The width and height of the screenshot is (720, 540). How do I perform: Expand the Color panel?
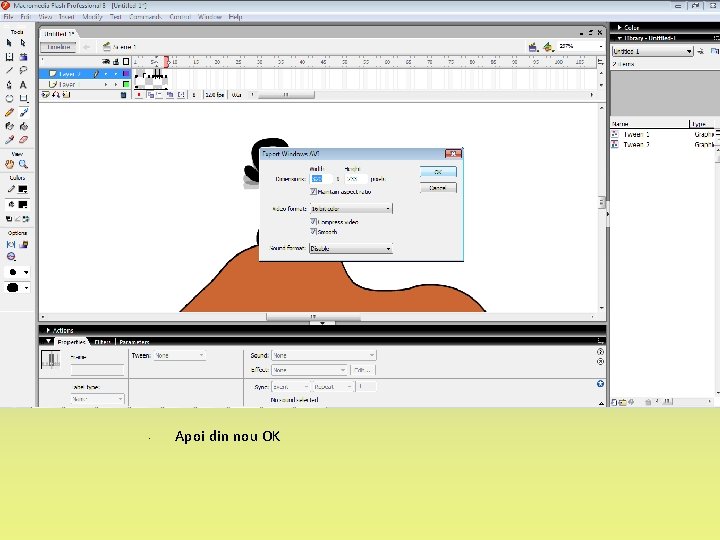point(619,28)
